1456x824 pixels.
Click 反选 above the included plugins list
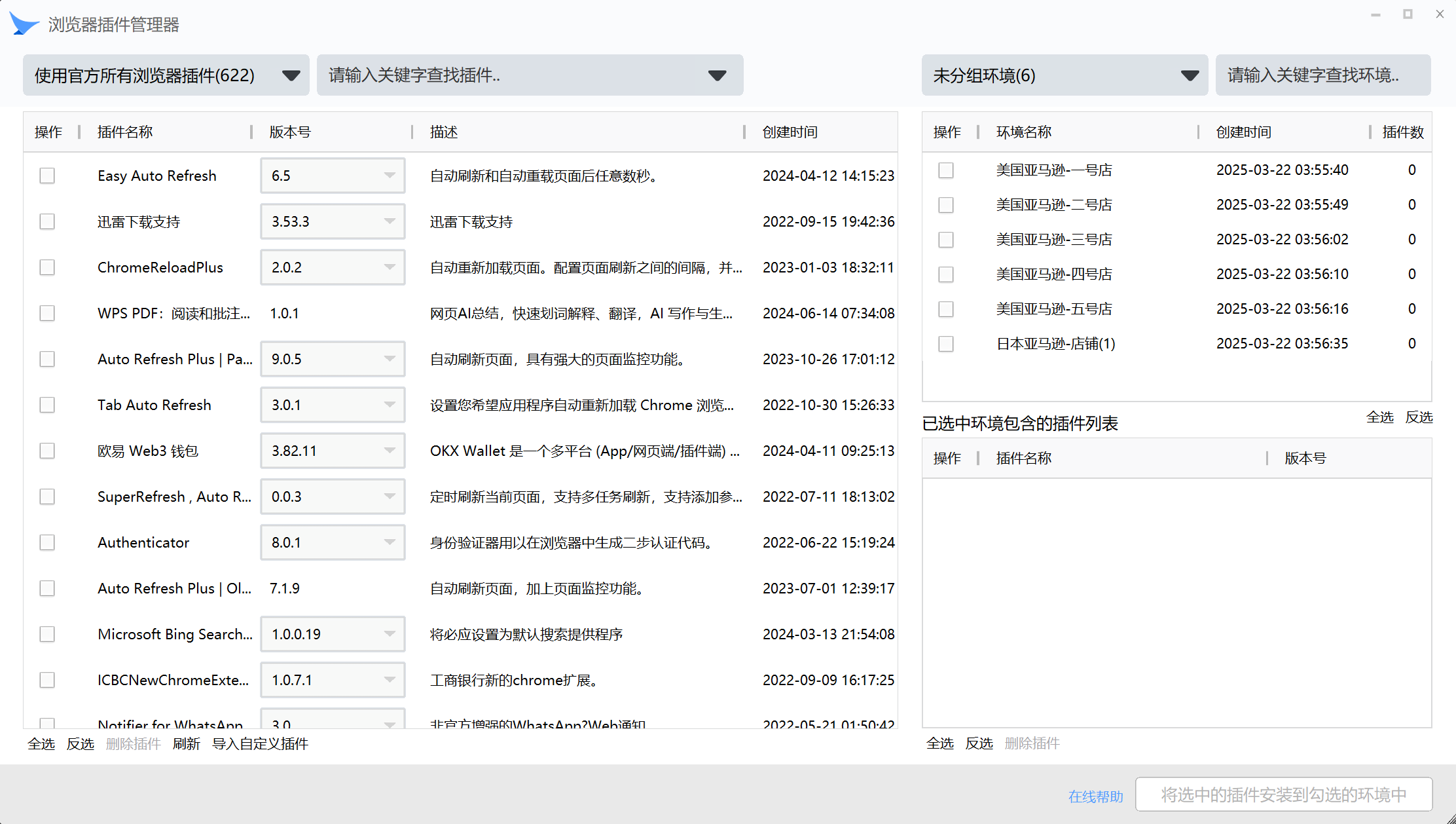click(1419, 417)
